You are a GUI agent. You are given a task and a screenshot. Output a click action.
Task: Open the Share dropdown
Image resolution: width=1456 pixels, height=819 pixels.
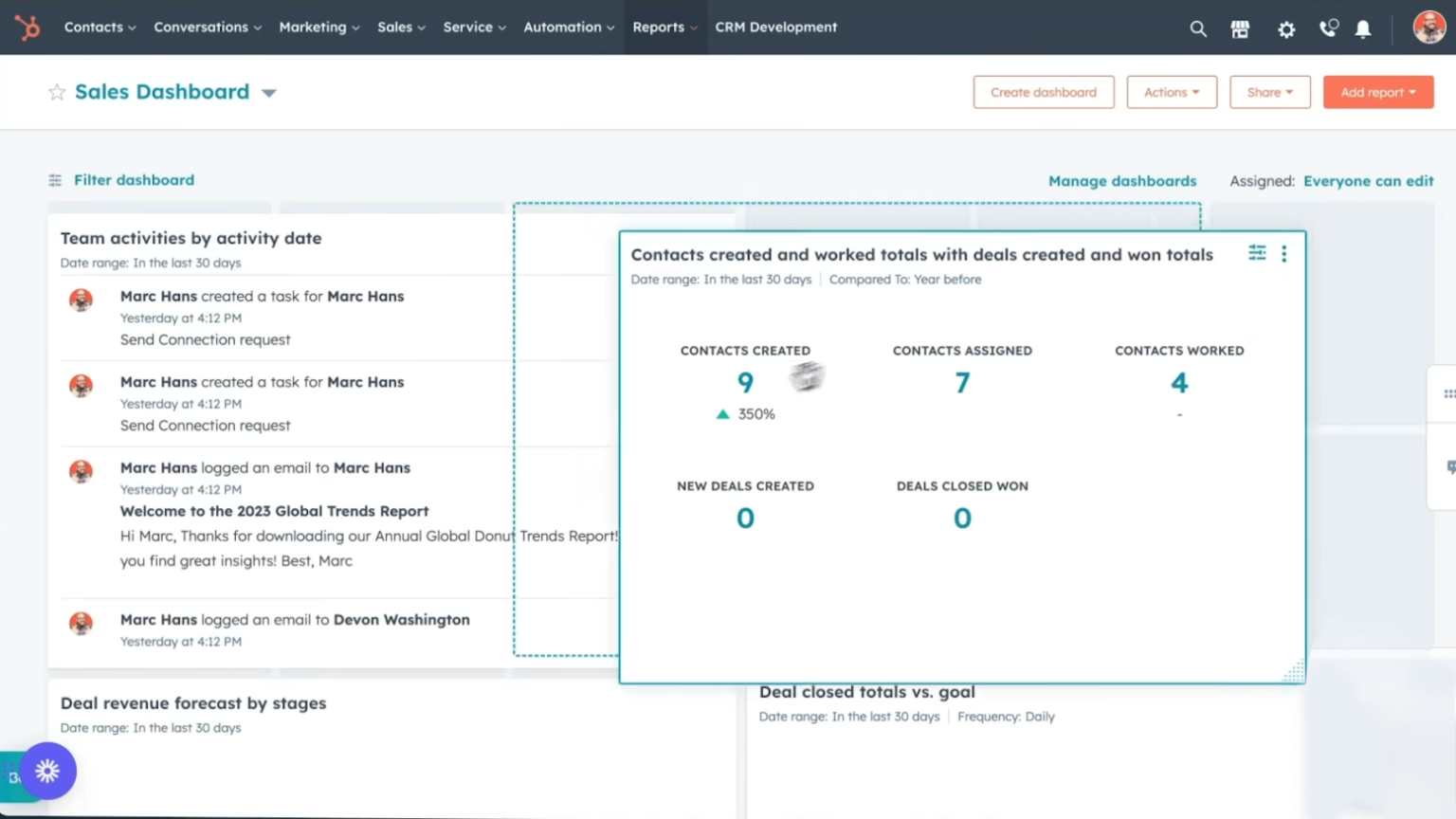point(1269,92)
